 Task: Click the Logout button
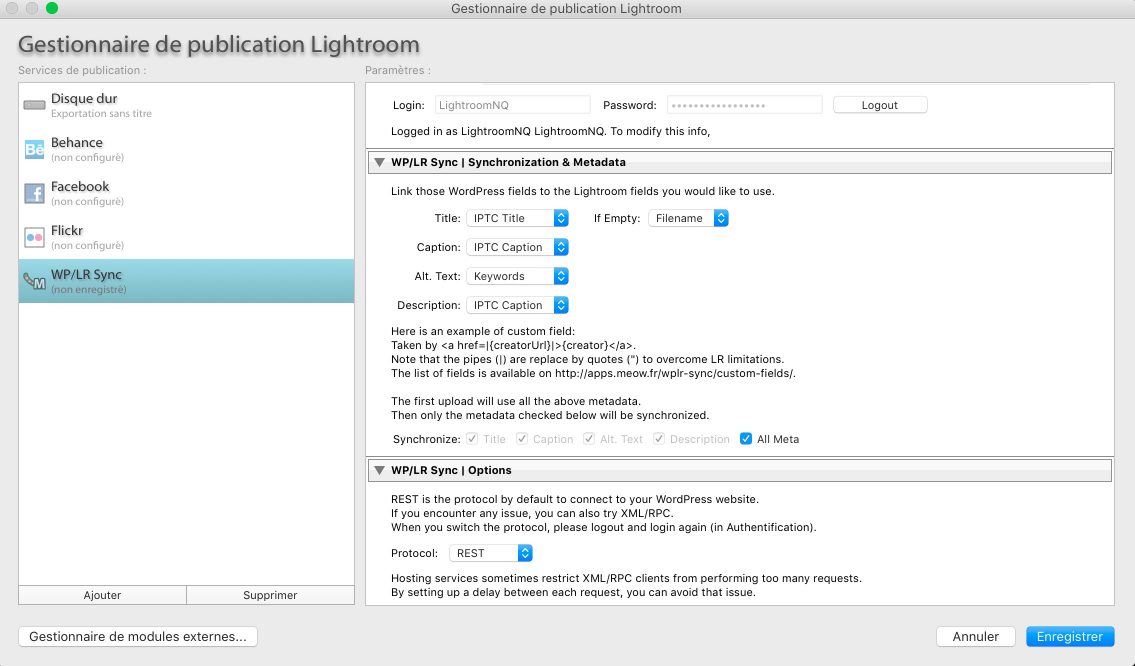click(x=879, y=105)
